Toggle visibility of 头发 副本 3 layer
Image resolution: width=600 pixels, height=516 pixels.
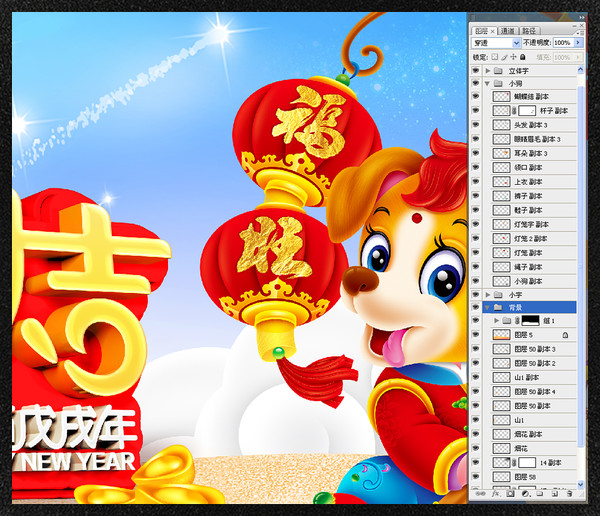[x=476, y=125]
